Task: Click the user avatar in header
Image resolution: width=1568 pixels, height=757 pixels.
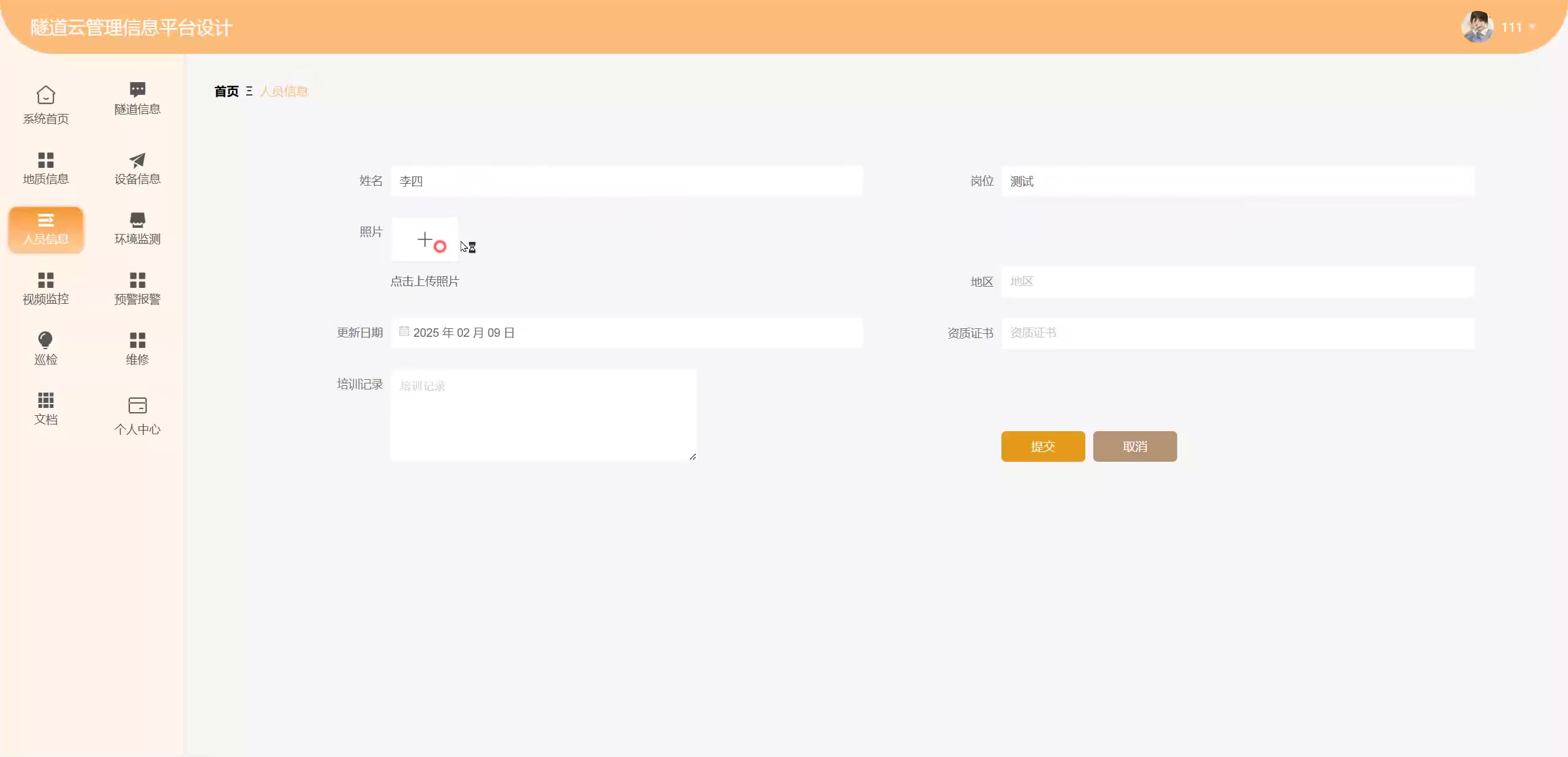Action: 1477,27
